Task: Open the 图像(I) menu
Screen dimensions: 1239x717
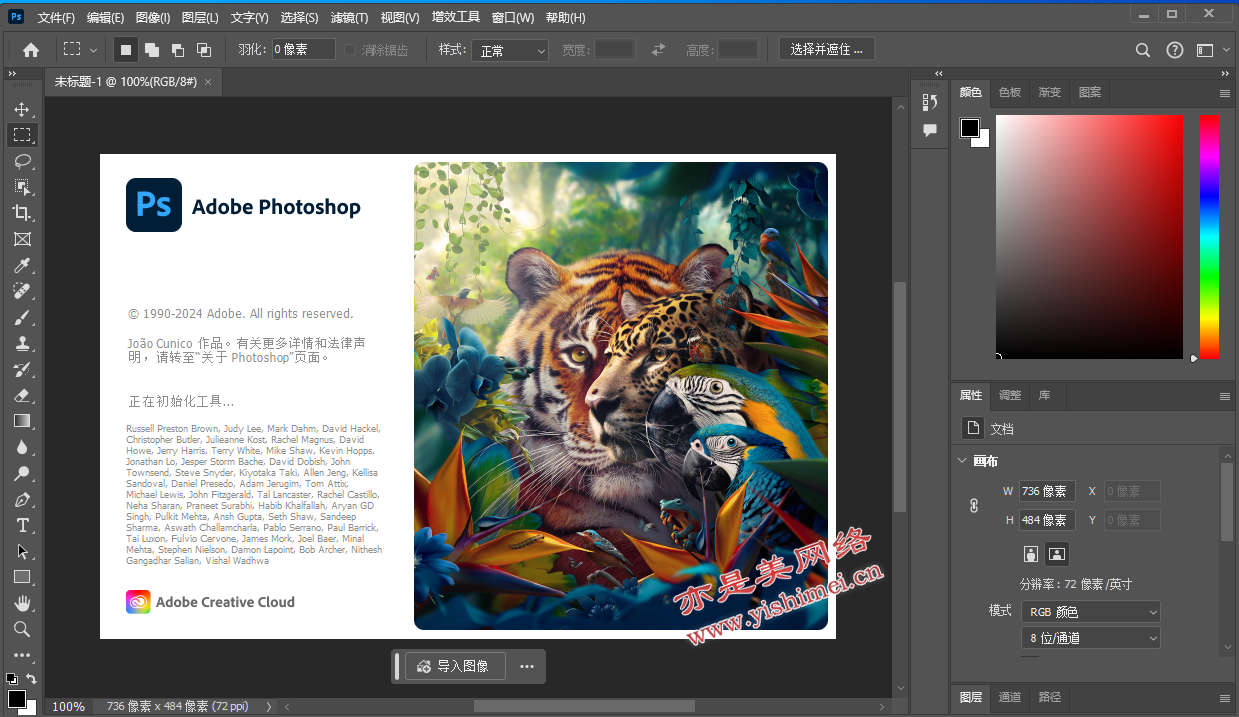Action: 153,18
